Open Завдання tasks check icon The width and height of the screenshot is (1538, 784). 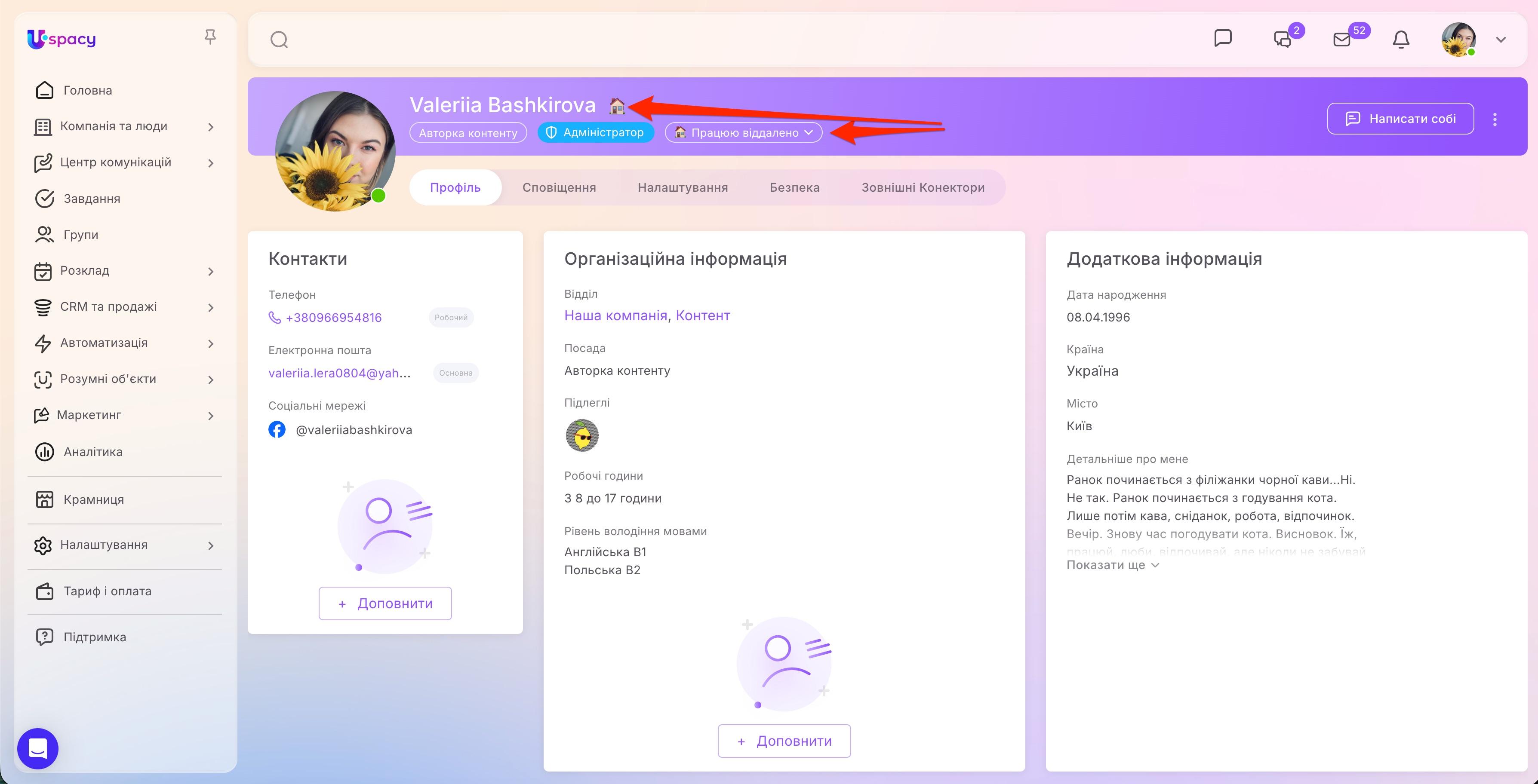pos(44,199)
